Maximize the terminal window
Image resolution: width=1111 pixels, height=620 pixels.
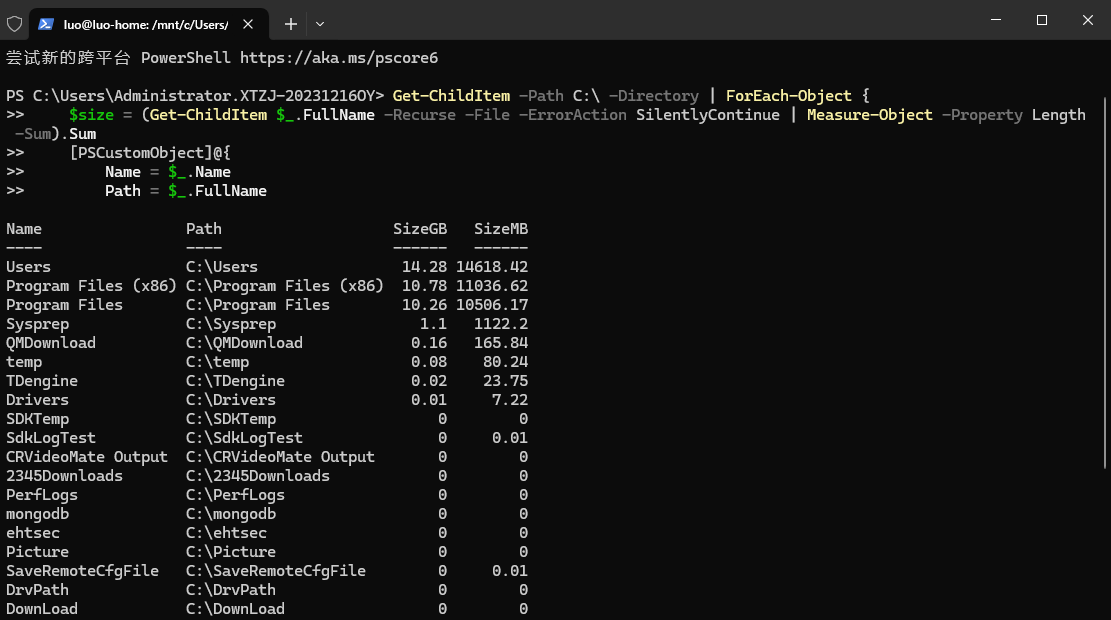point(1042,20)
